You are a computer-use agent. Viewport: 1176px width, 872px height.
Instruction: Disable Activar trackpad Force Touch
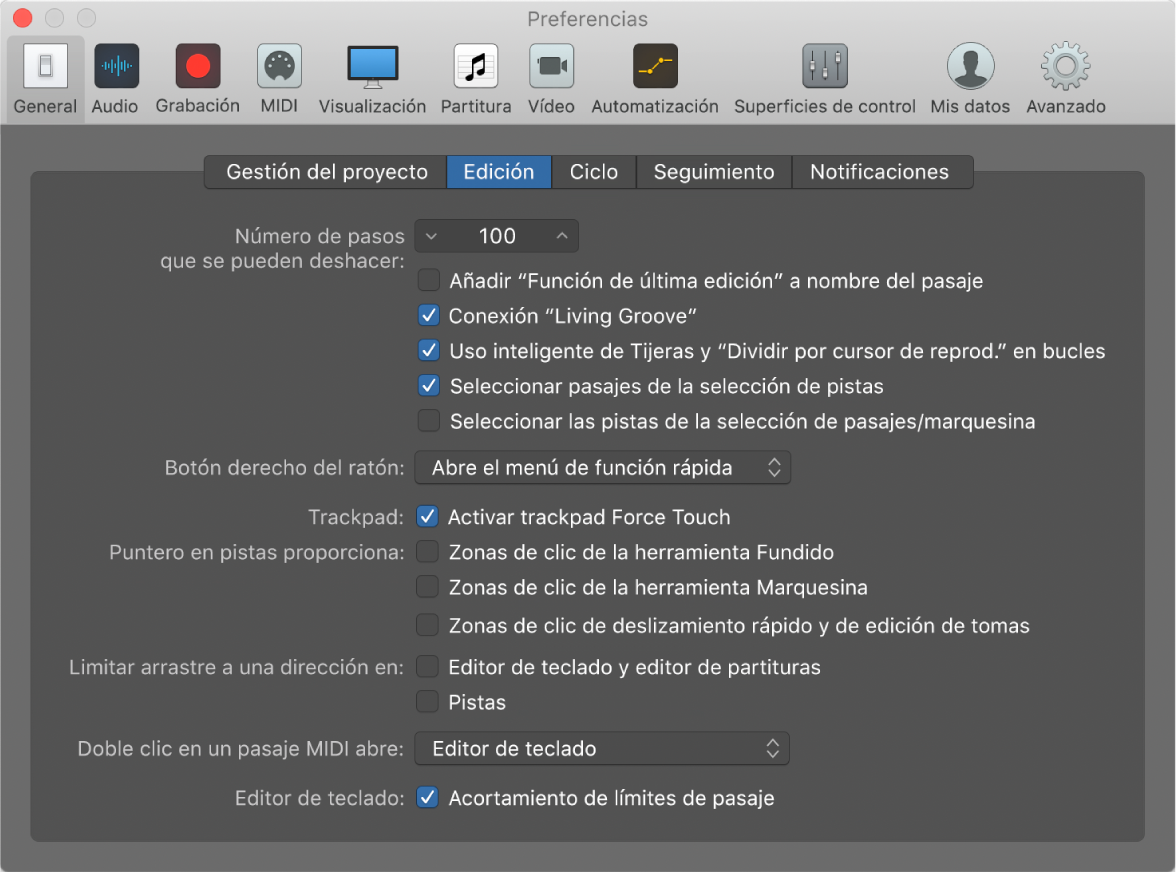428,517
